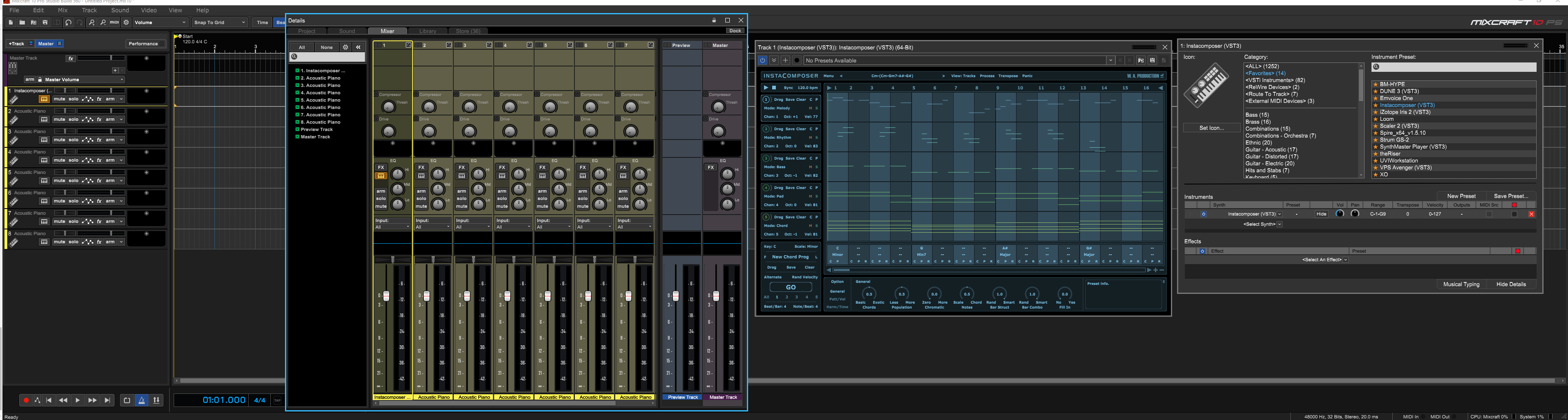This screenshot has width=1568, height=420.
Task: Click FX button on mixer channel 1
Action: [381, 167]
